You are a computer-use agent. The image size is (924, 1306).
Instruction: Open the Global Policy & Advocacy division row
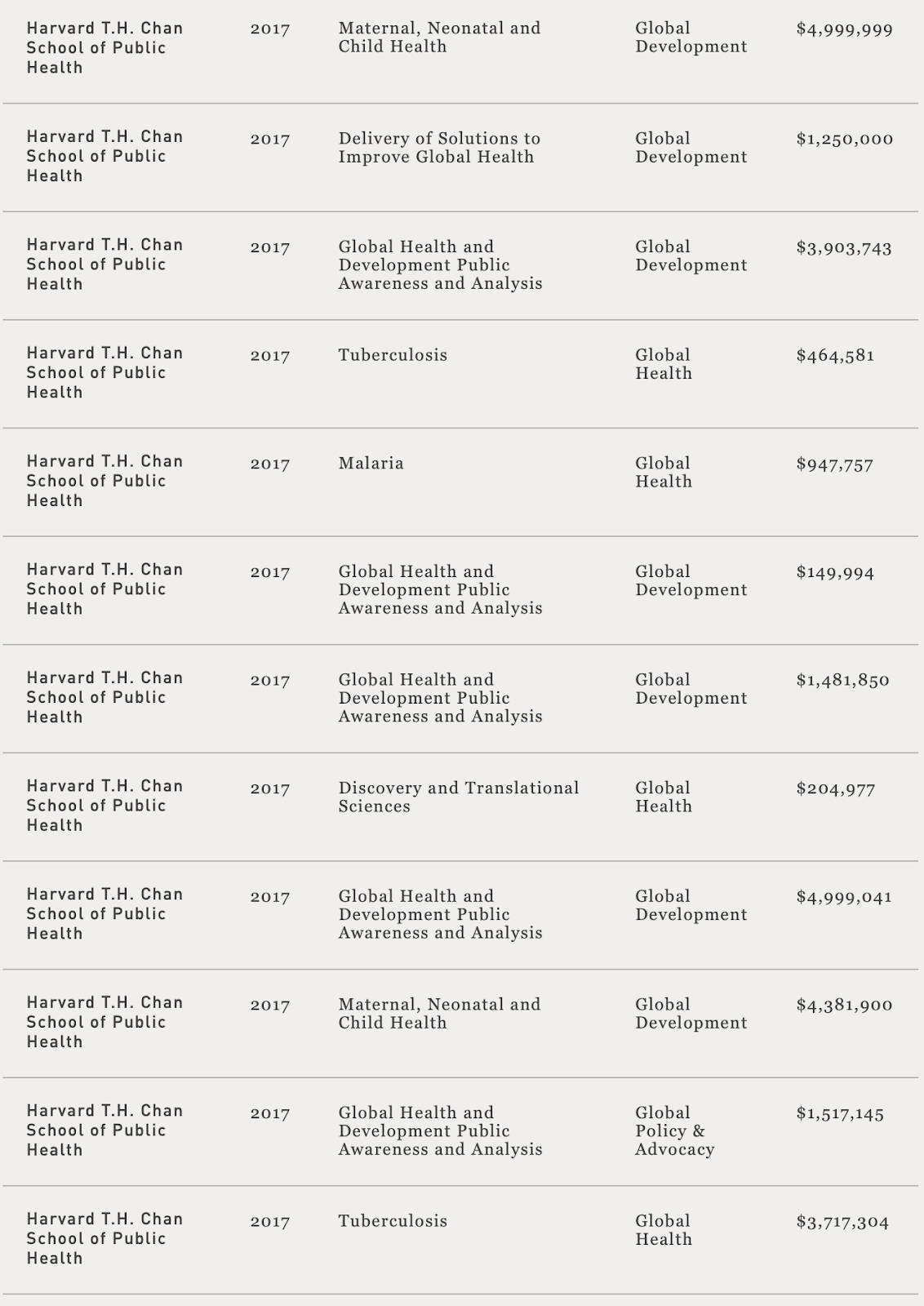tap(461, 1132)
